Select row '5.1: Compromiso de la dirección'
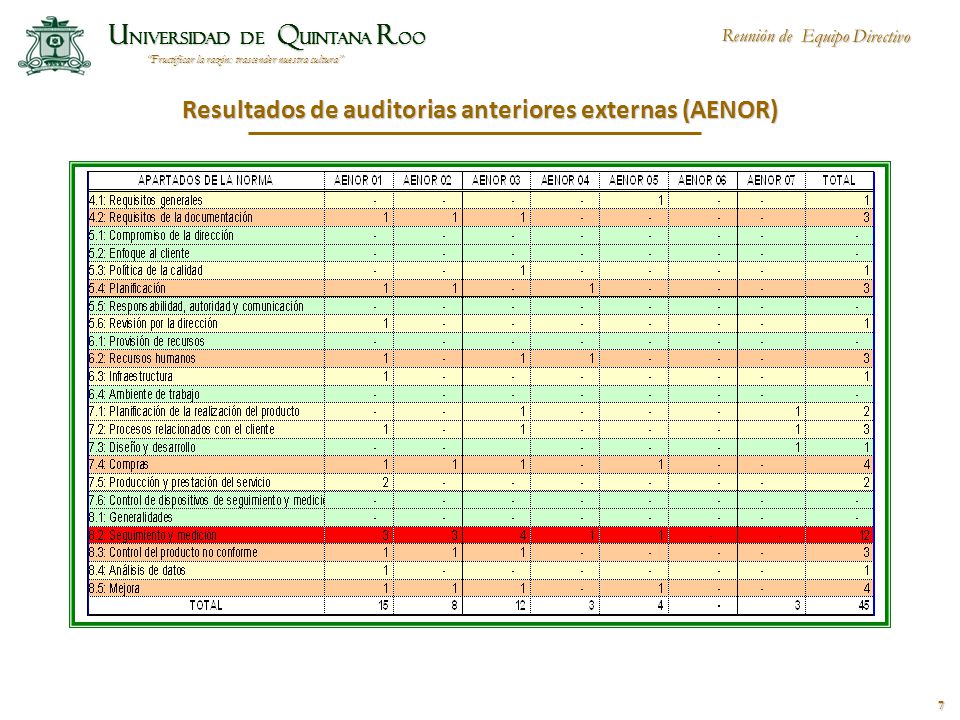Screen dimensions: 960x720 click(x=481, y=235)
